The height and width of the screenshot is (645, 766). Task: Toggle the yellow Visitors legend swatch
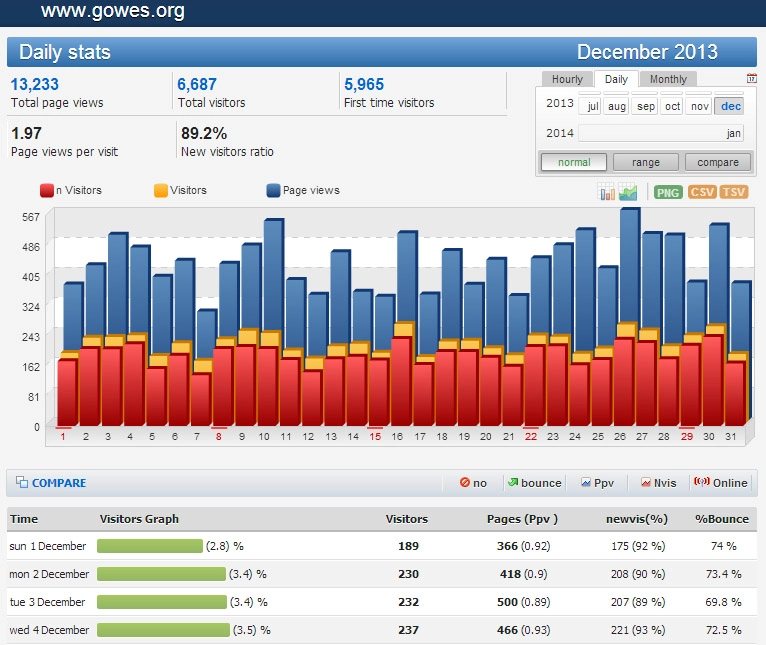coord(160,190)
